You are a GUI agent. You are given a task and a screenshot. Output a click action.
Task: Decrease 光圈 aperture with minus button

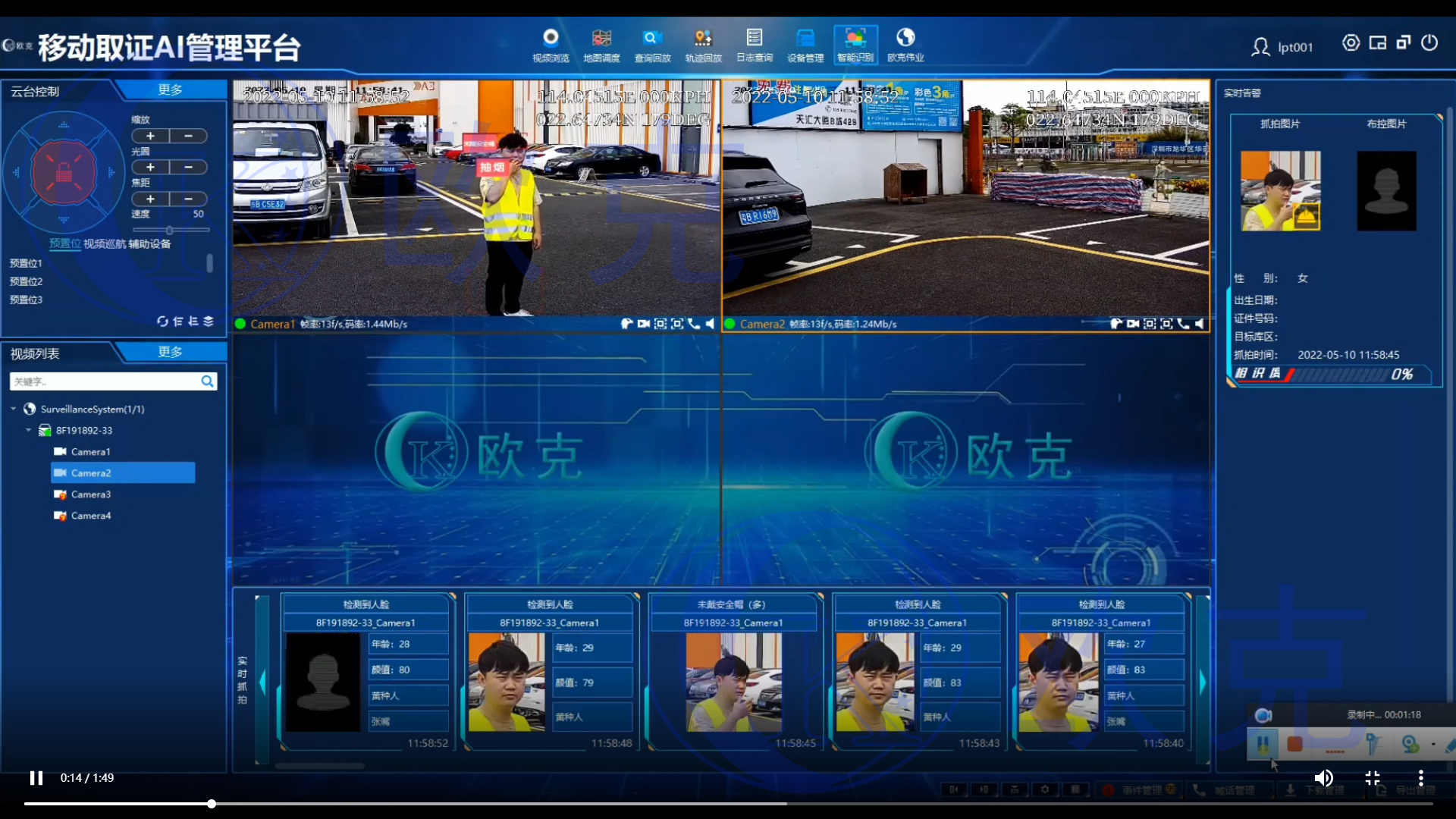pos(188,168)
